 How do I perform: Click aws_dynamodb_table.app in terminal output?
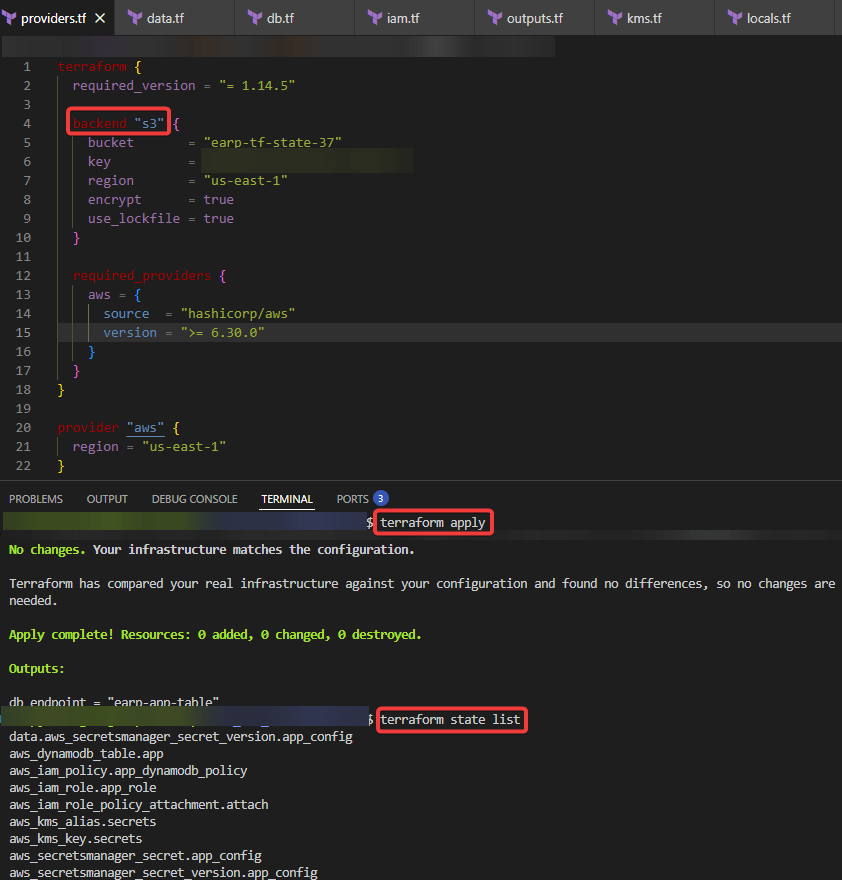click(x=86, y=754)
